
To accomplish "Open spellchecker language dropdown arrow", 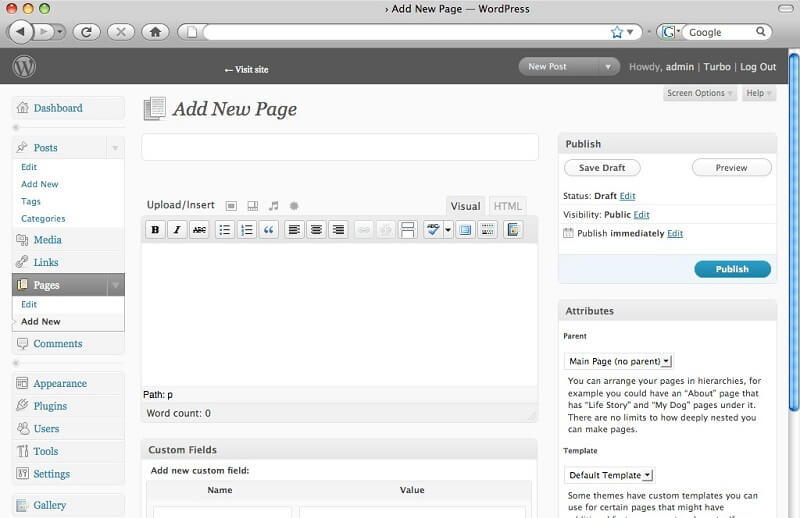I will (448, 230).
